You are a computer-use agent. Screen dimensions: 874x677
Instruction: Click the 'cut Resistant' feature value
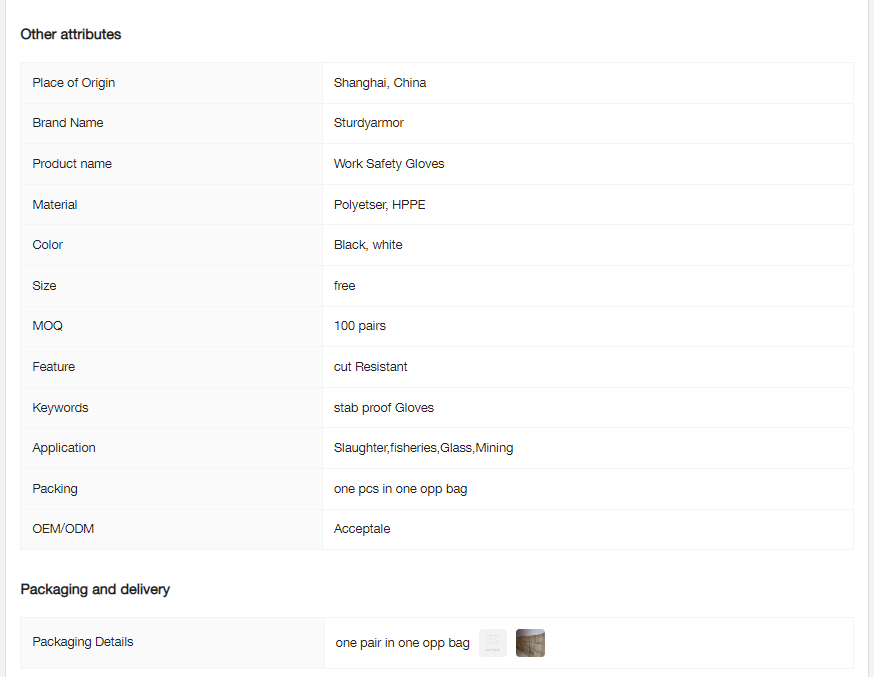point(371,367)
